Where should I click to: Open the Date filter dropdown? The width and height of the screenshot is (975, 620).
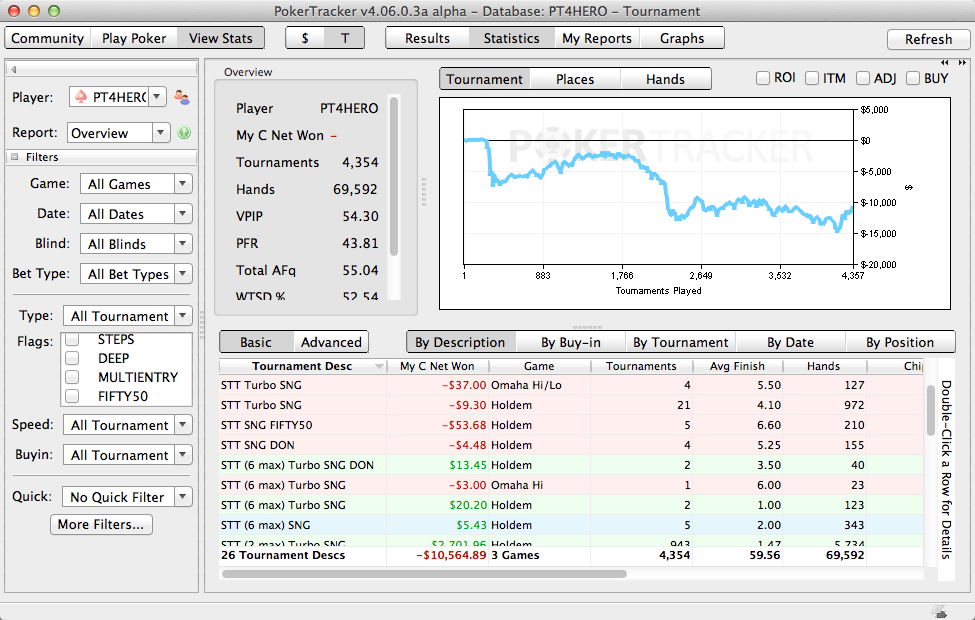[136, 214]
